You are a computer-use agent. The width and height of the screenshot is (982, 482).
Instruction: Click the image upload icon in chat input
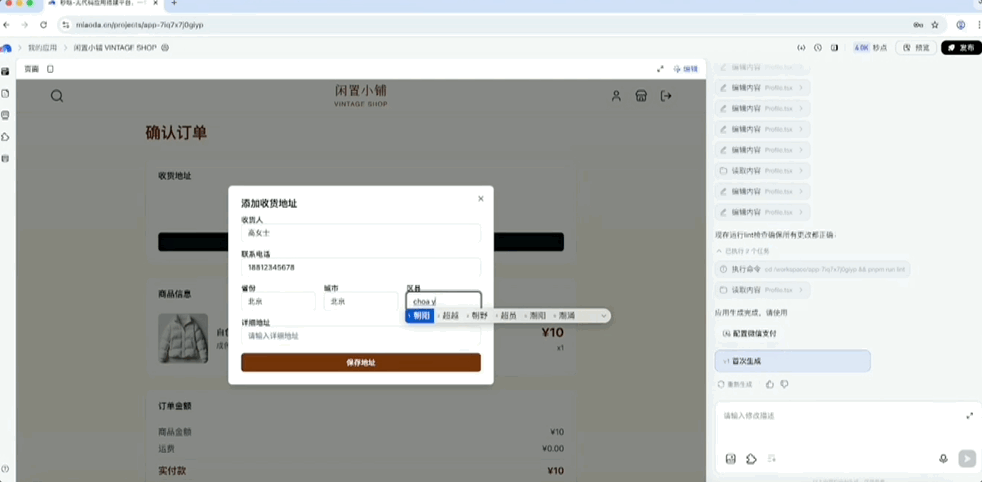[731, 458]
